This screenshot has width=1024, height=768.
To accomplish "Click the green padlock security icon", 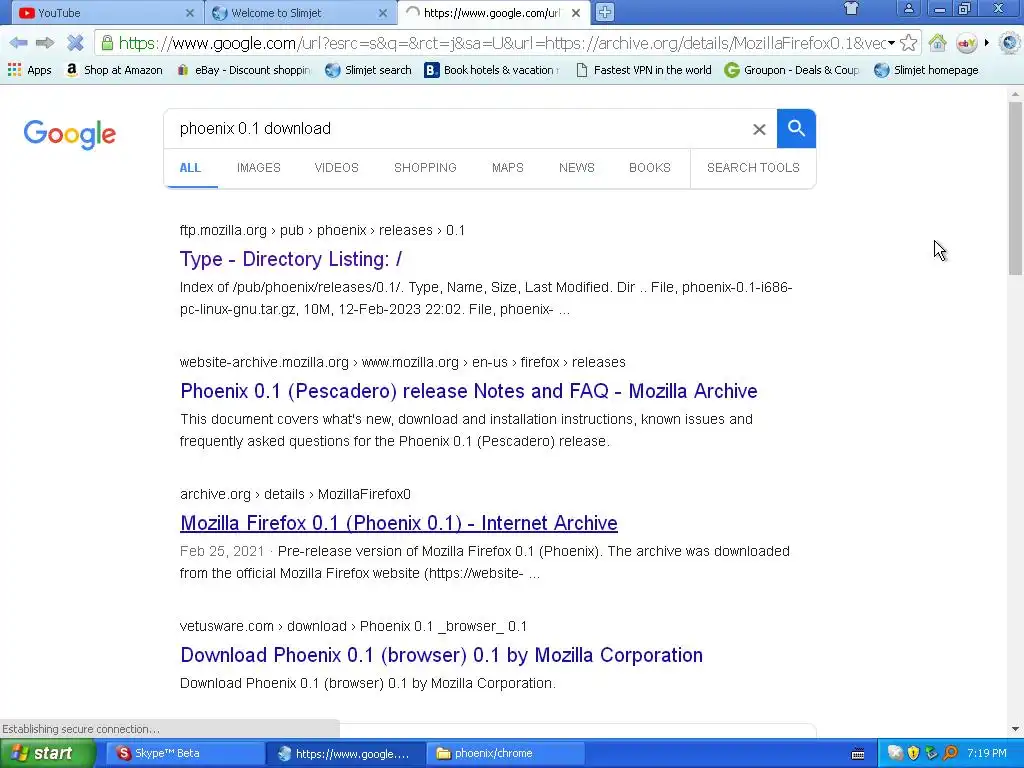I will [106, 43].
